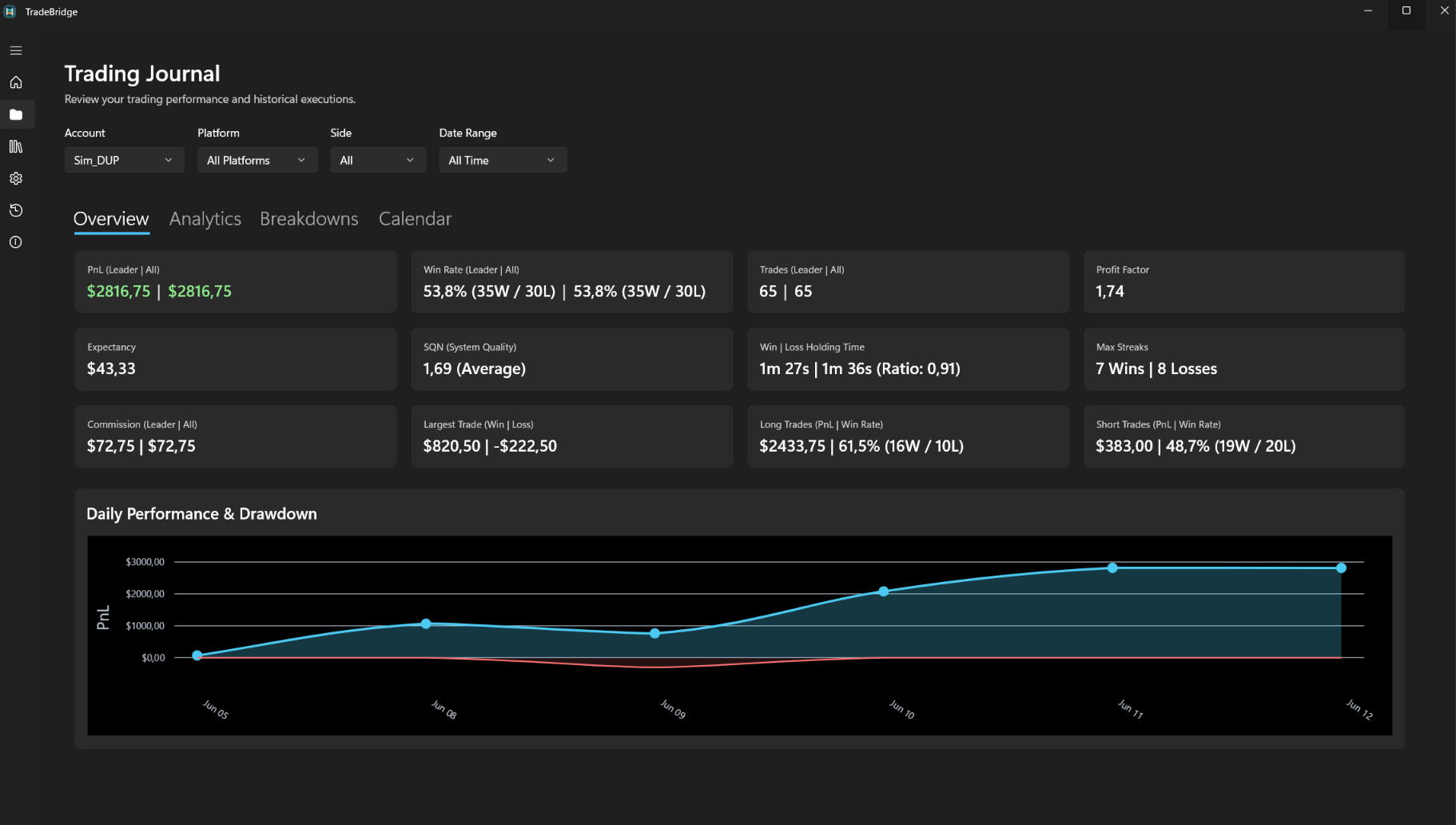Click the TradeBridge app logo icon
The width and height of the screenshot is (1456, 825).
click(x=10, y=12)
